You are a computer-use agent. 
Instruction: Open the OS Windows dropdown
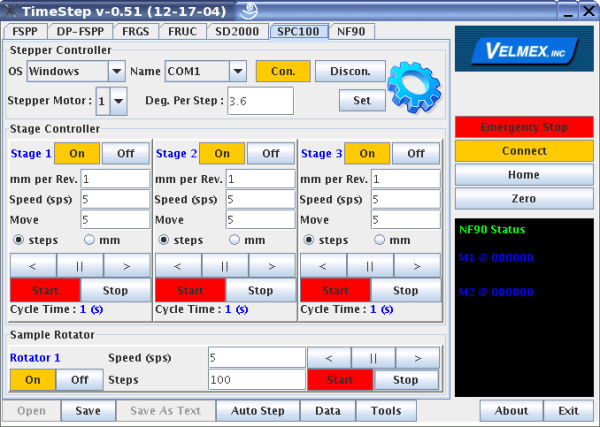[x=117, y=71]
